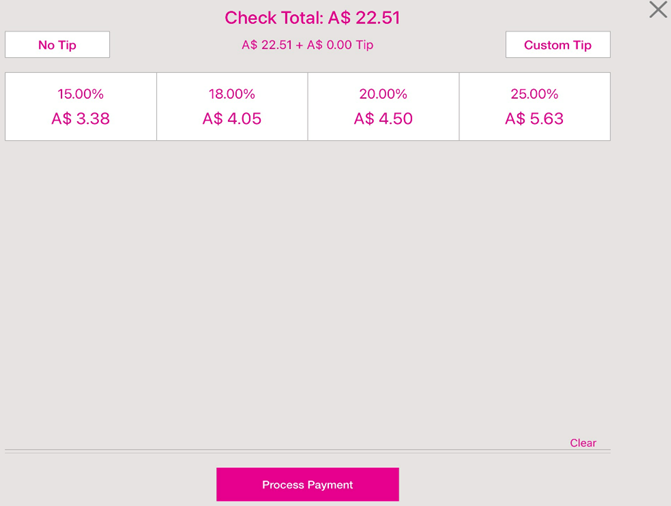
Task: Choose the 15.00% tip option
Action: pyautogui.click(x=80, y=94)
